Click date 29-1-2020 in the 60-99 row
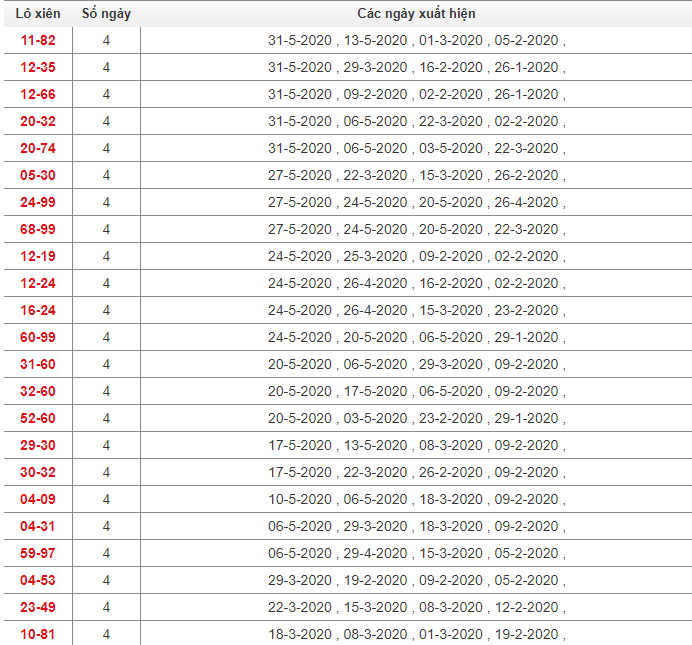This screenshot has height=645, width=692. click(x=527, y=337)
